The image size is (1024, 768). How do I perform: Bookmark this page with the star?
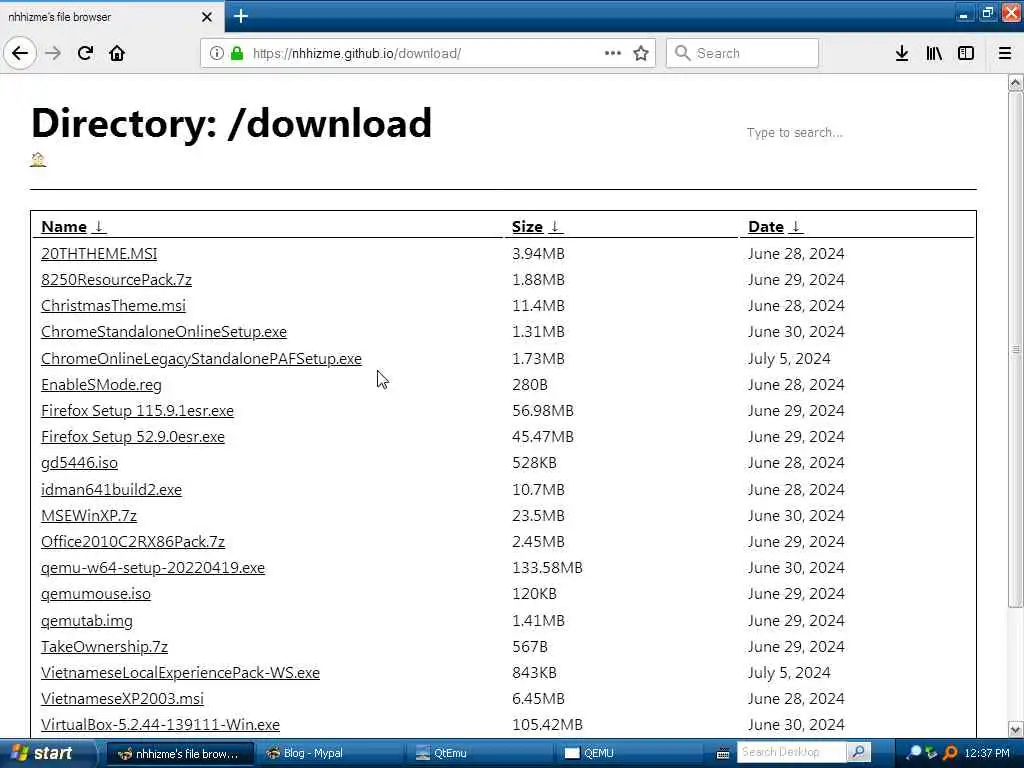pyautogui.click(x=641, y=53)
